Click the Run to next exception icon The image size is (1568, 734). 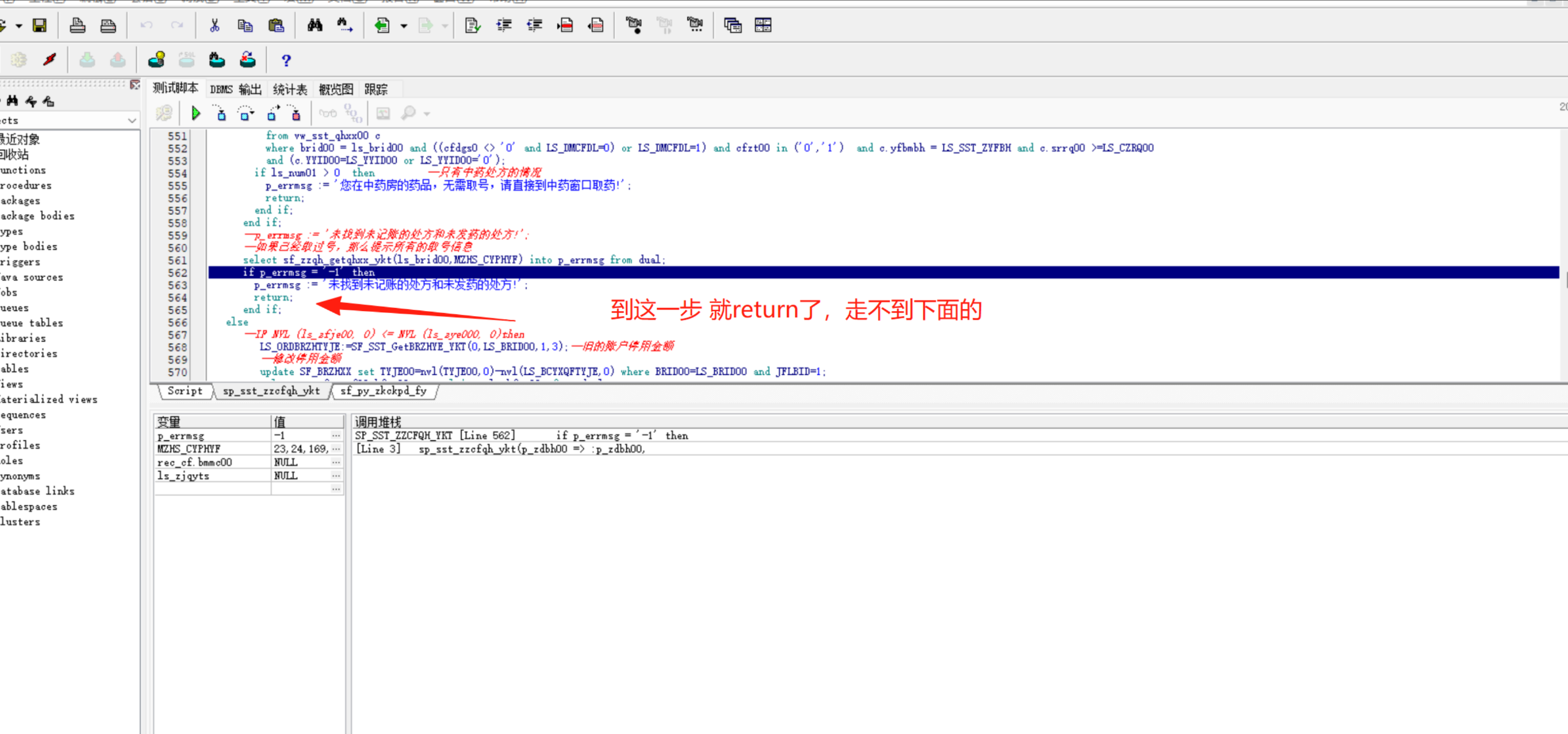(x=296, y=113)
